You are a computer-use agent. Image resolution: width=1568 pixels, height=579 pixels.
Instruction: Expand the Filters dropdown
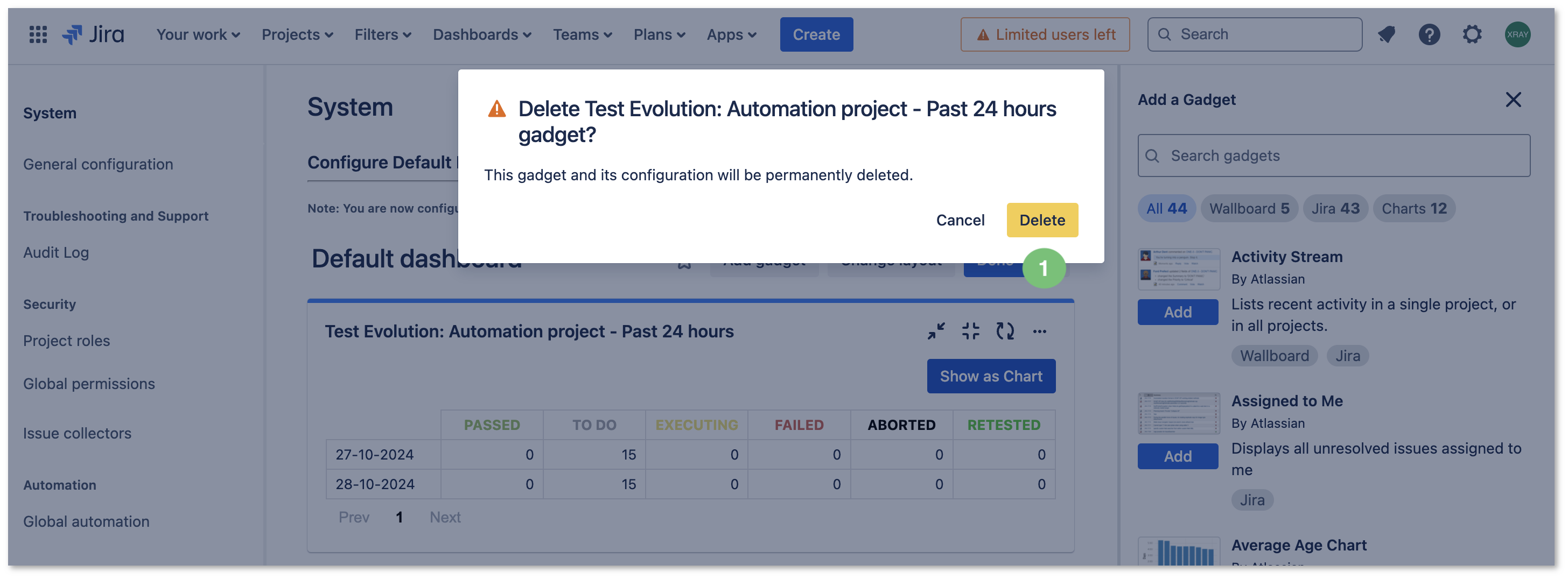(x=383, y=34)
